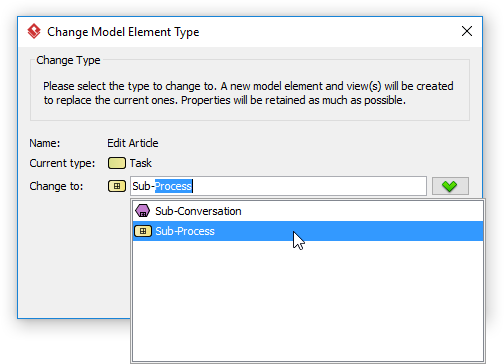Click the Sub-Conversation hexagon icon

coord(143,211)
